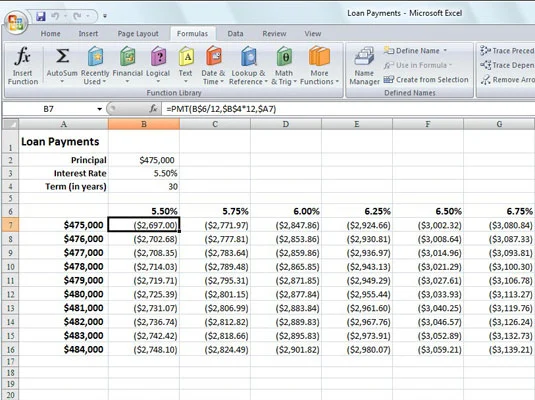The width and height of the screenshot is (535, 400).
Task: Click the Save icon in quick access toolbar
Action: [41, 16]
